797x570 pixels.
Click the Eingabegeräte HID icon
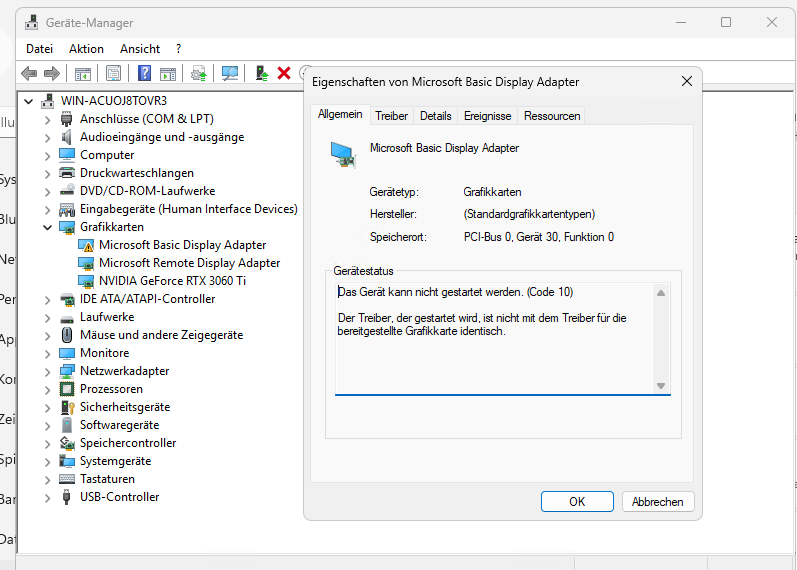(x=67, y=209)
